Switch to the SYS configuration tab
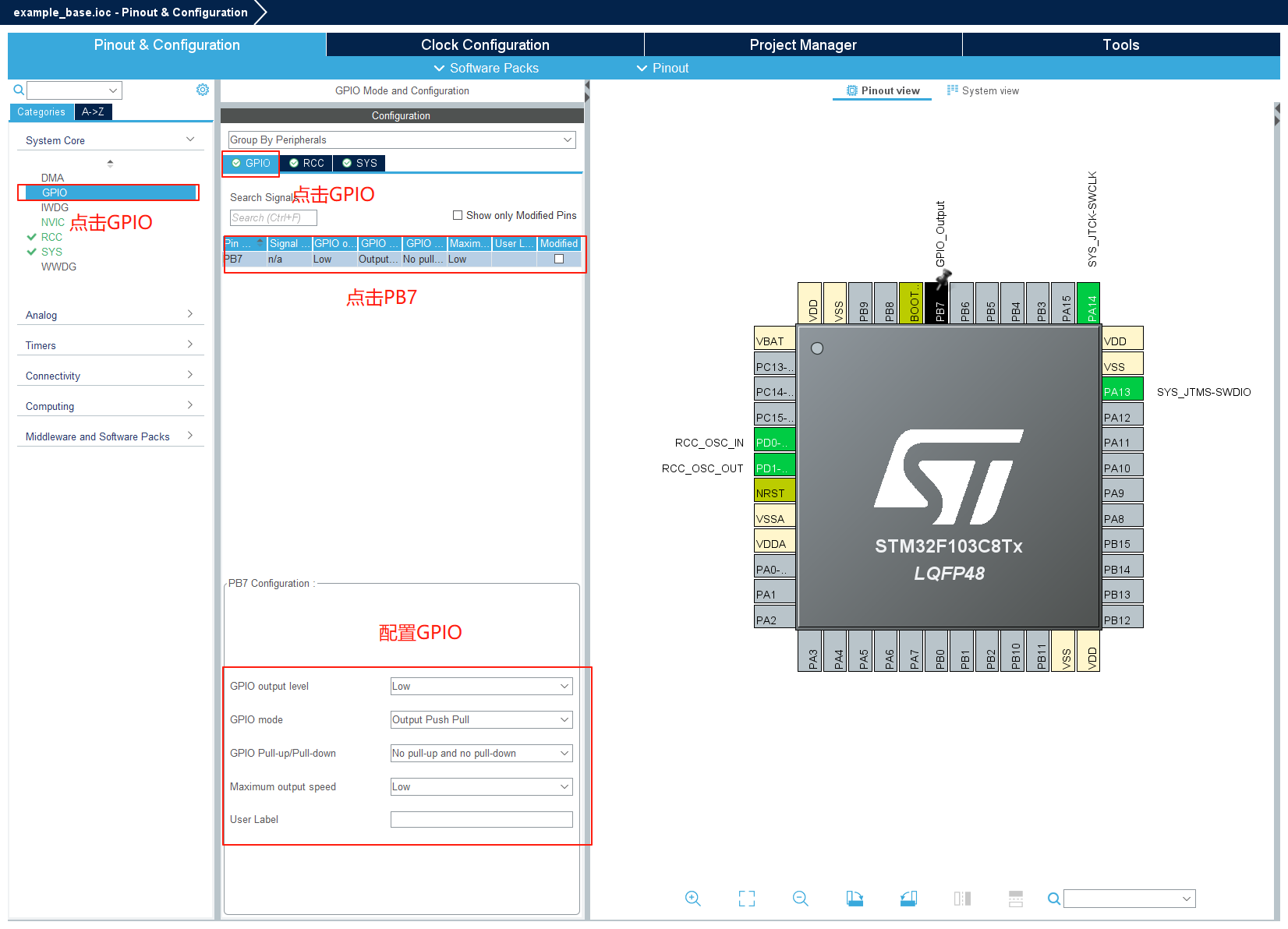 pyautogui.click(x=359, y=163)
